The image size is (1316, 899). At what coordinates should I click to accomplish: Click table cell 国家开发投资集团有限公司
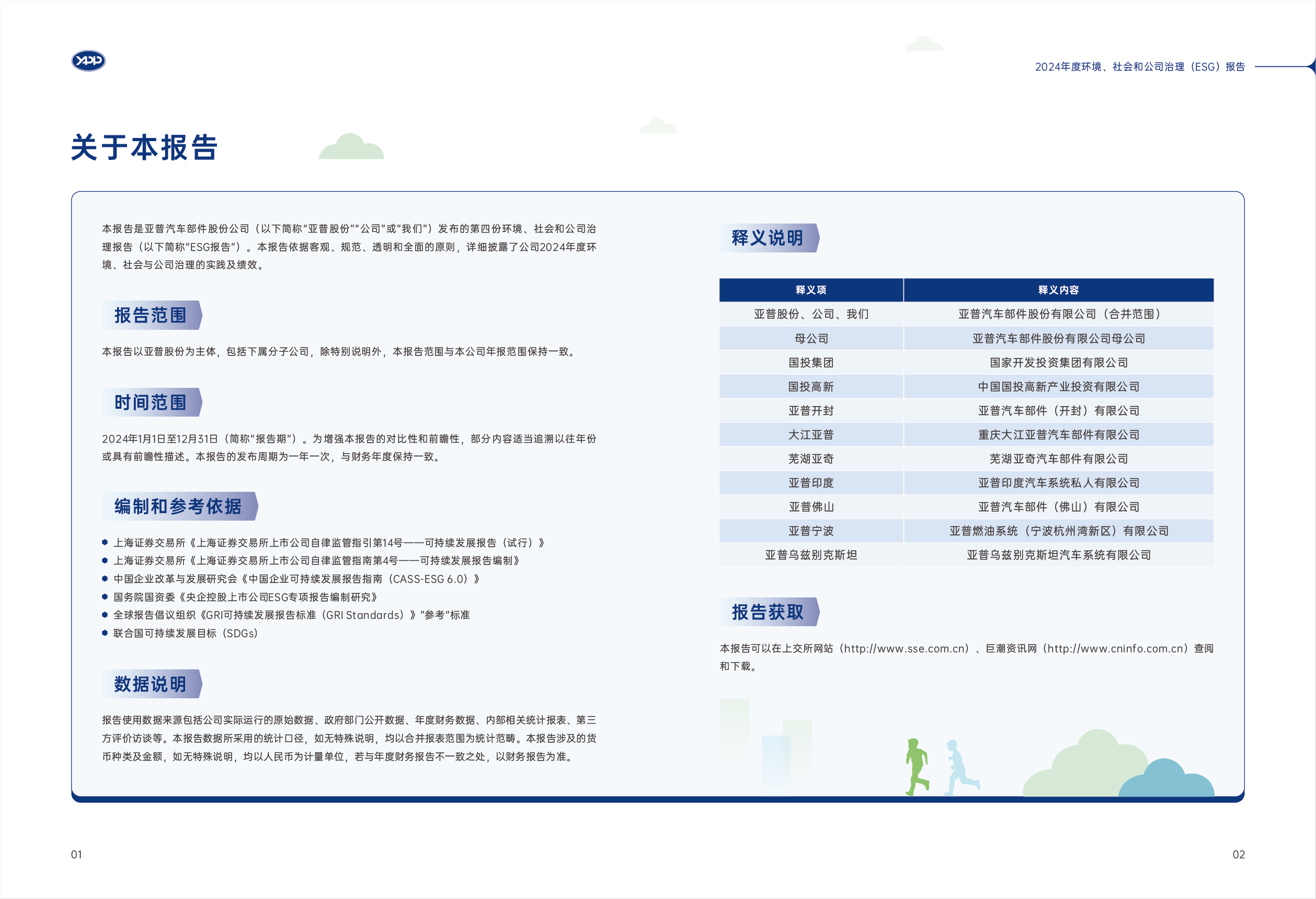(1058, 362)
